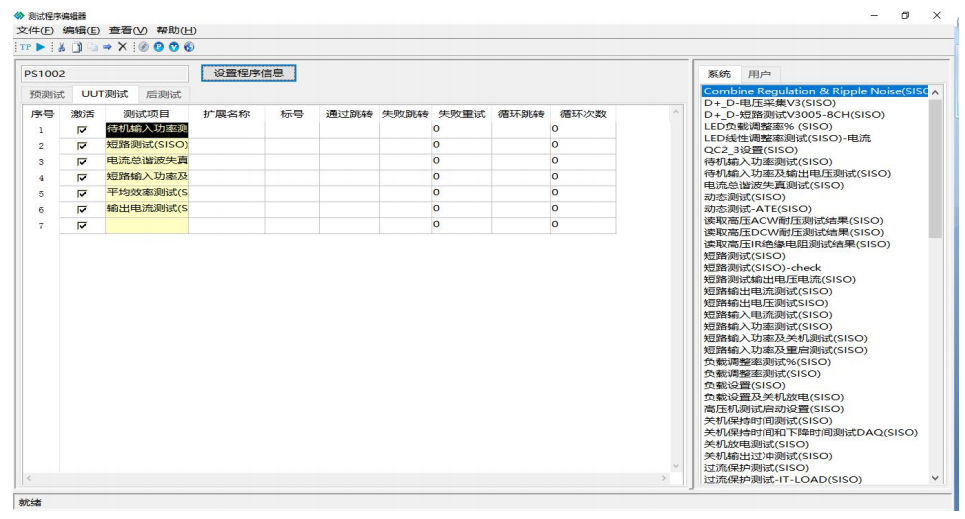This screenshot has height=519, width=965.
Task: Open the 文件(F) menu
Action: click(35, 30)
